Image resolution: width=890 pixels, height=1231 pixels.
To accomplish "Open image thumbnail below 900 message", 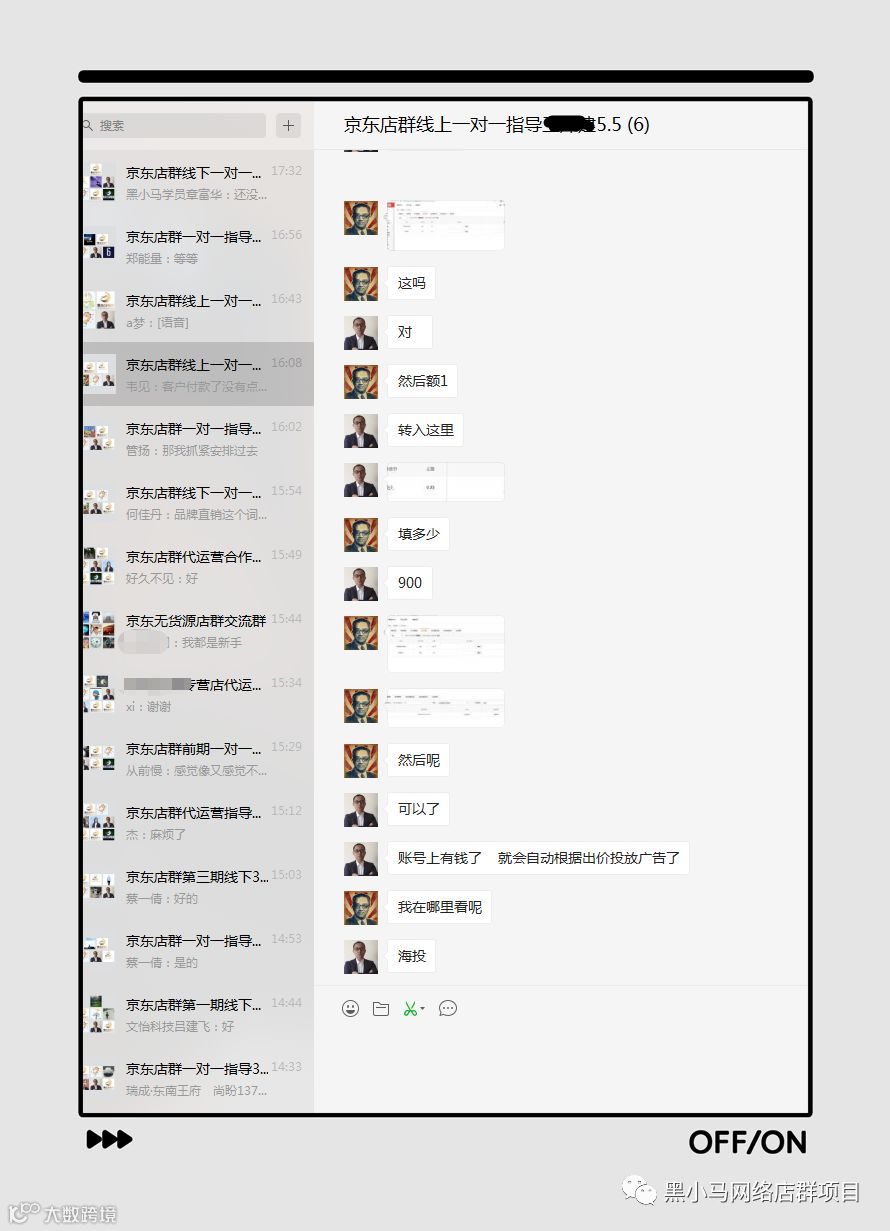I will click(445, 644).
